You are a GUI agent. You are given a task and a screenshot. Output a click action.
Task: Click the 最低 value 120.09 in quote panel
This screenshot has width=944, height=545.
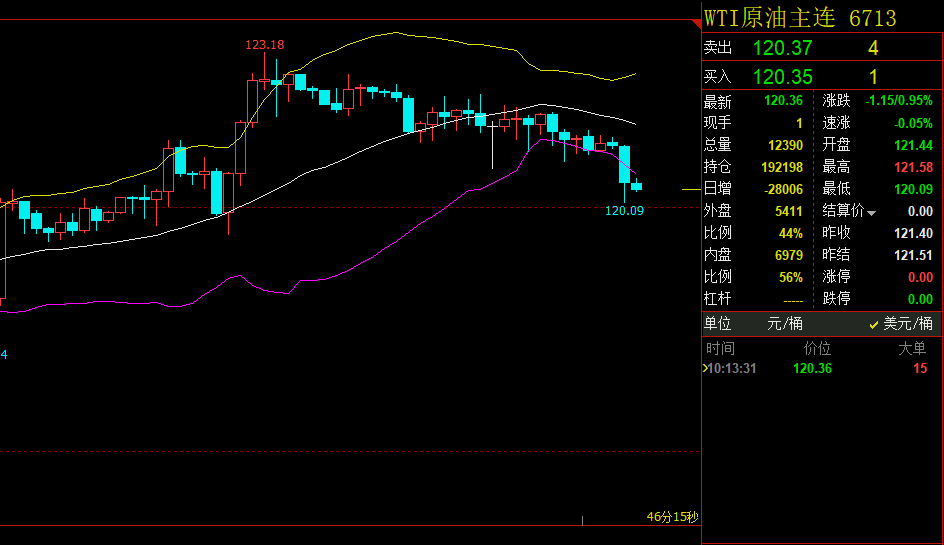coord(913,189)
